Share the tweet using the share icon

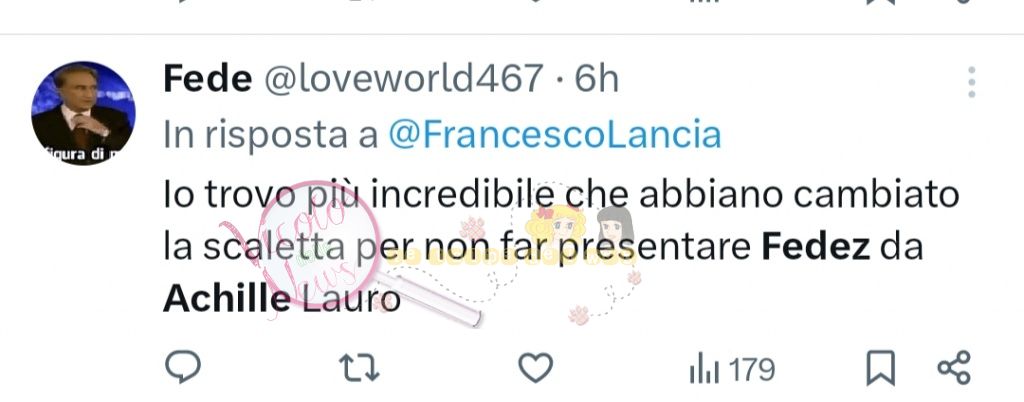(955, 368)
